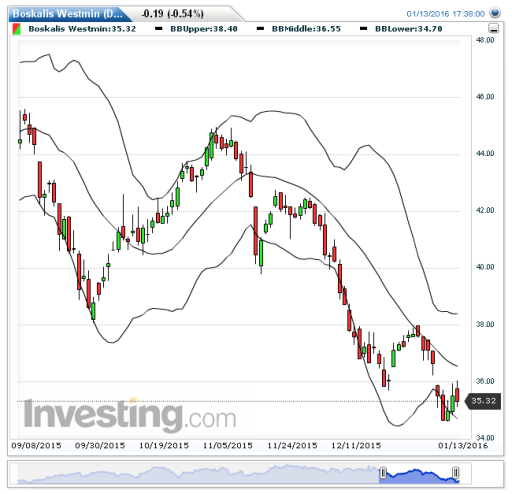The image size is (512, 494).
Task: Click the 09/08/2015 axis date label
Action: [36, 446]
